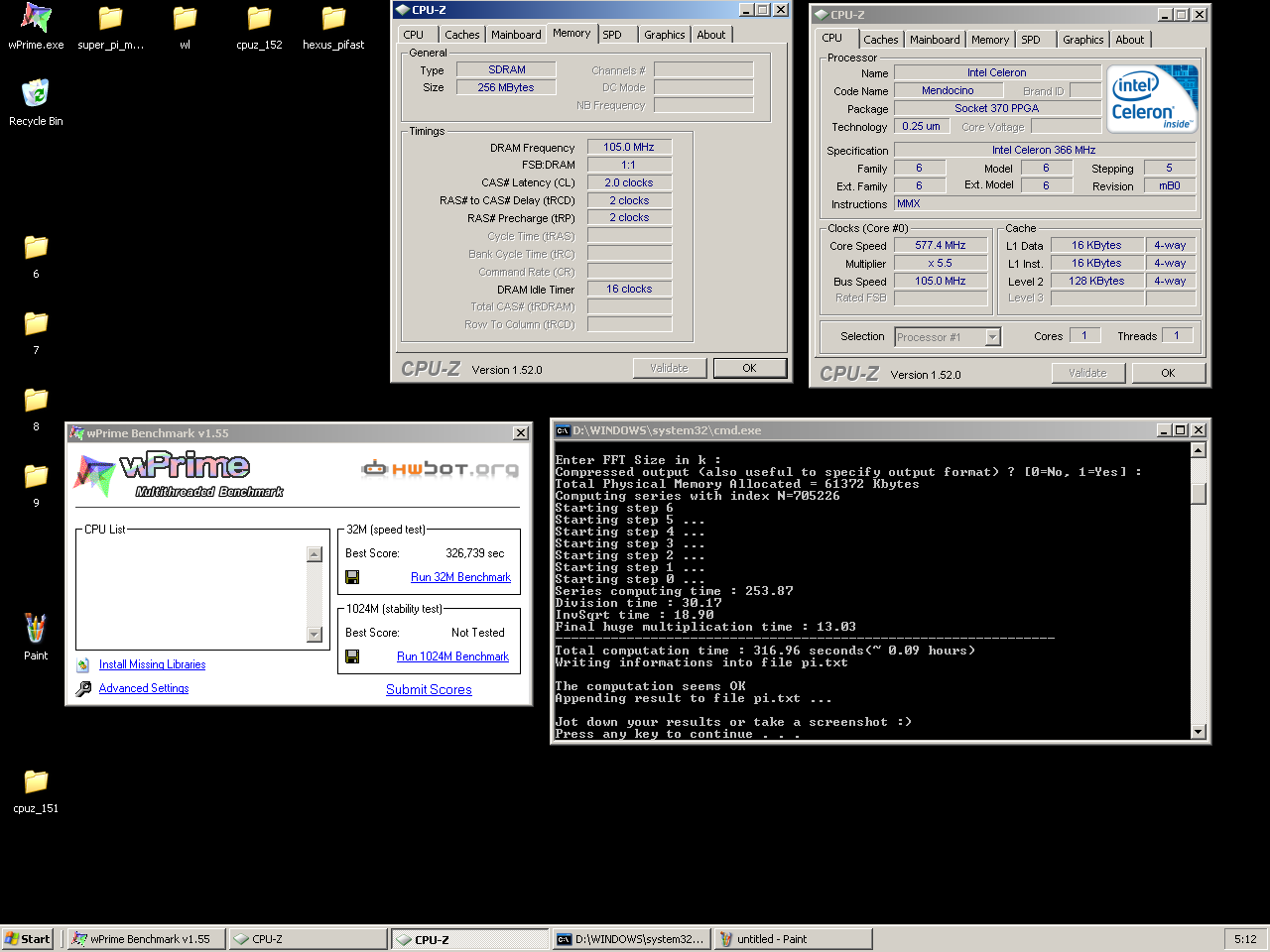Switch to untitled - Paint taskbar button
The height and width of the screenshot is (952, 1270).
(793, 939)
